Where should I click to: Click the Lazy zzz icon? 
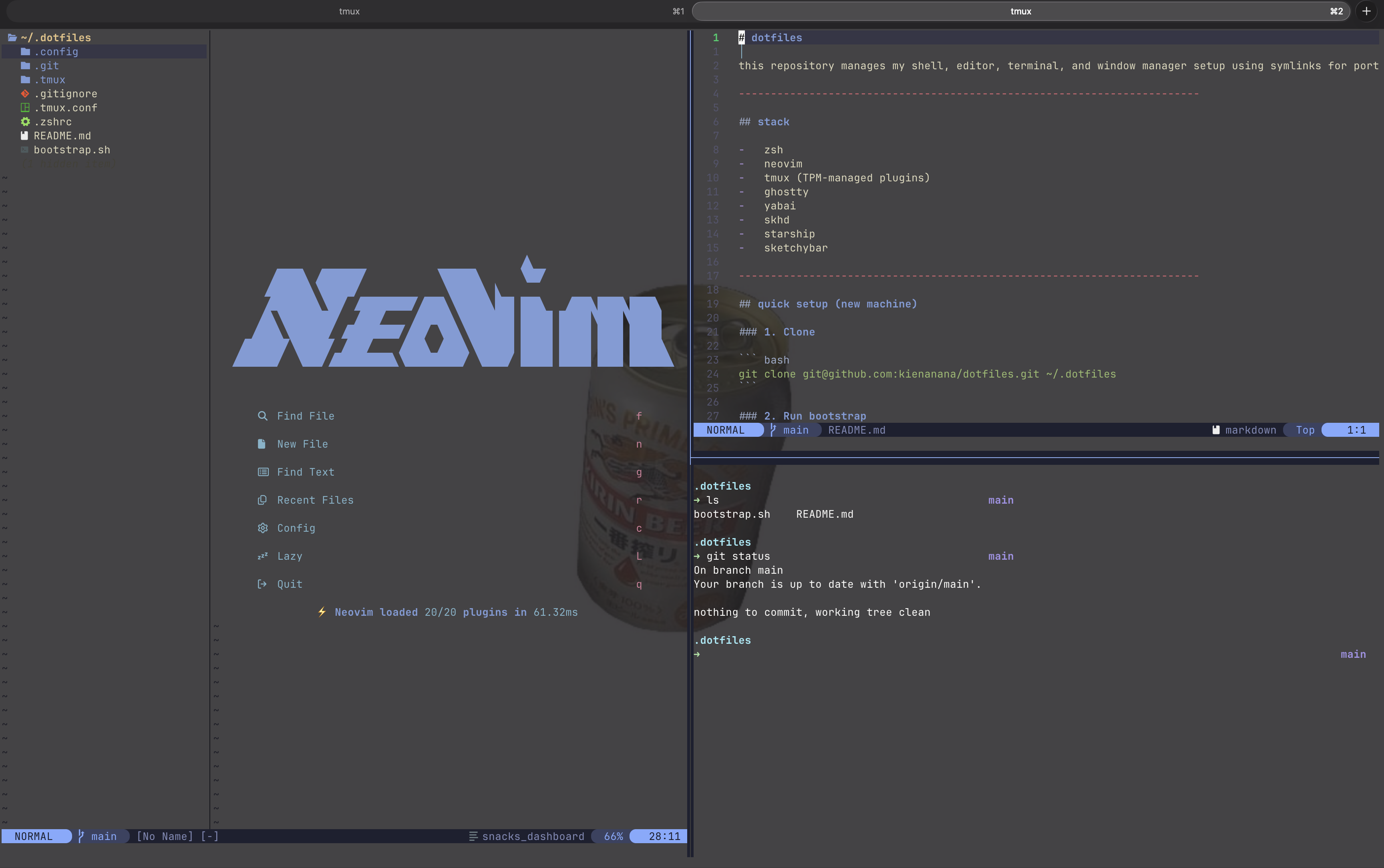(x=262, y=556)
